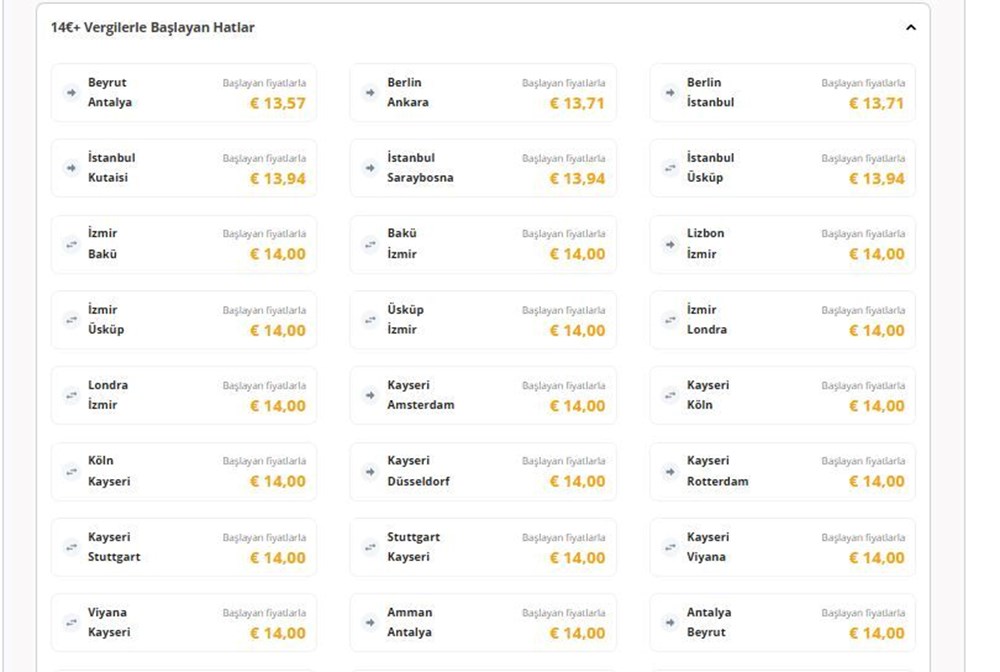Click the arrow icon beside Kayseri–Rotterdam route
This screenshot has width=1000, height=672.
(x=670, y=471)
